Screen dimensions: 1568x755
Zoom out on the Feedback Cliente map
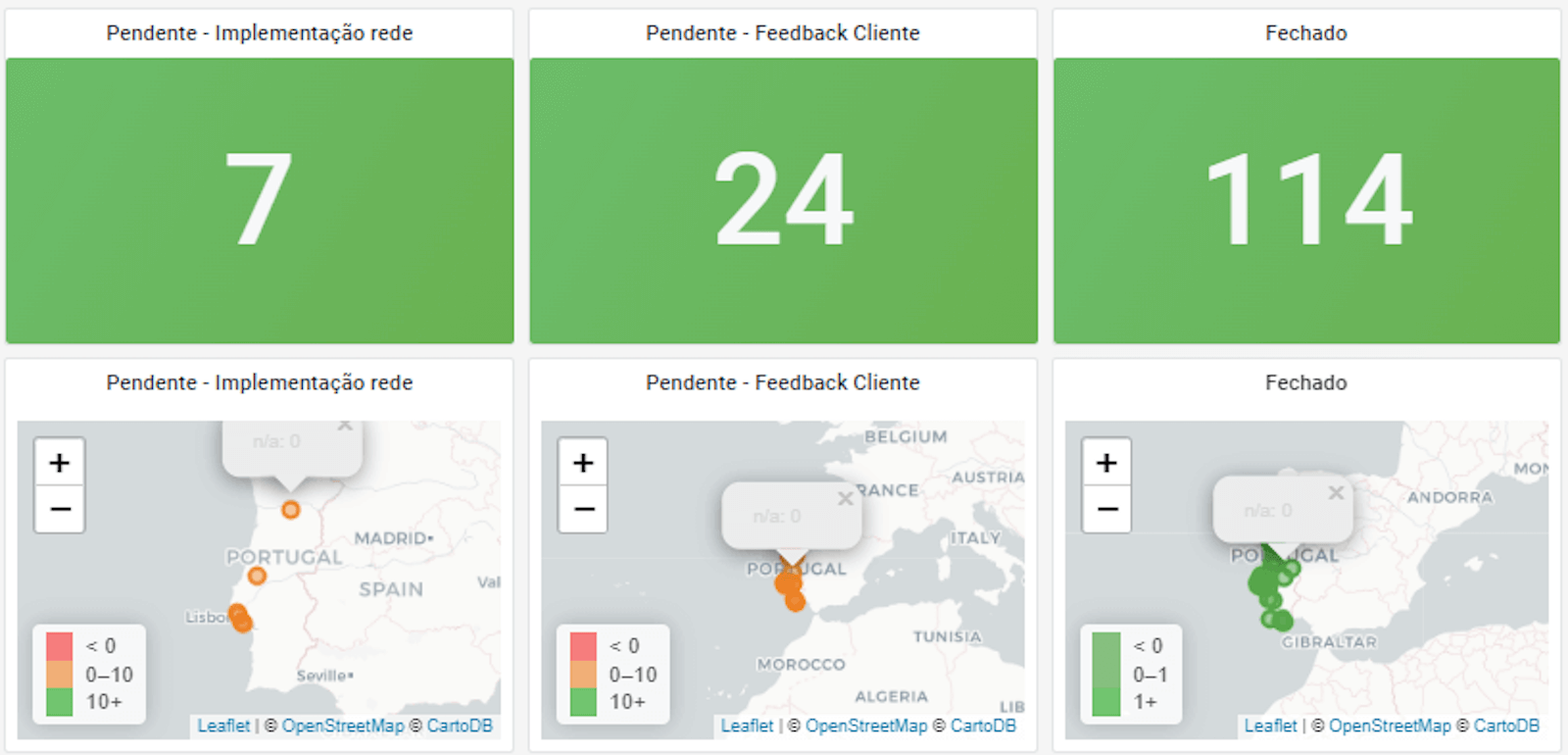coord(583,509)
